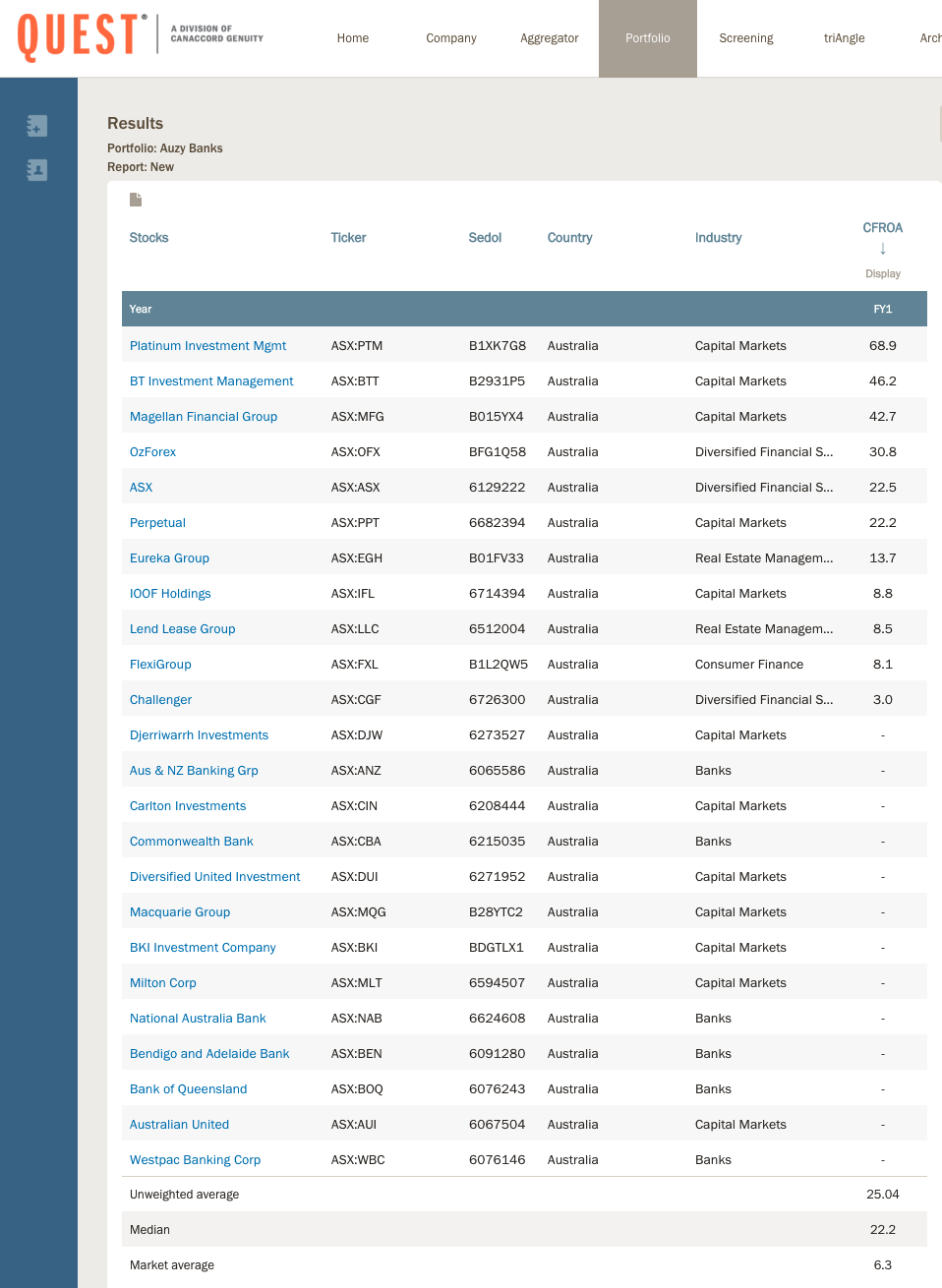This screenshot has width=942, height=1288.
Task: Sort results by the Industry header
Action: 718,238
